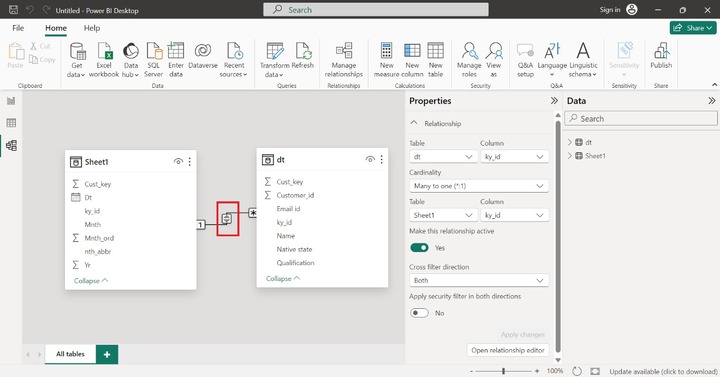Viewport: 720px width, 377px height.
Task: Toggle visibility of Sheet1 table
Action: (x=178, y=161)
